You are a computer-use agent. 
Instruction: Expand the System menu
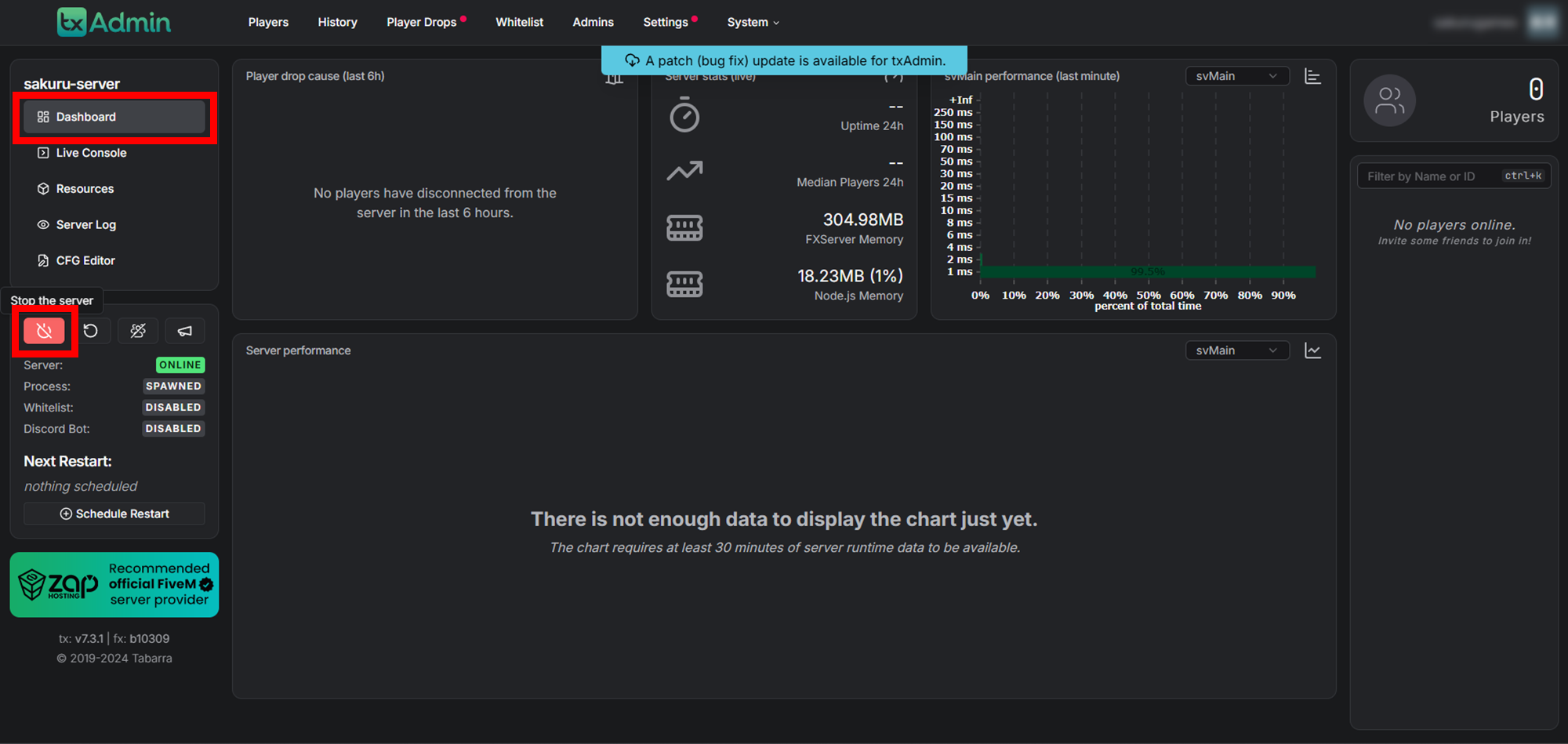tap(753, 22)
